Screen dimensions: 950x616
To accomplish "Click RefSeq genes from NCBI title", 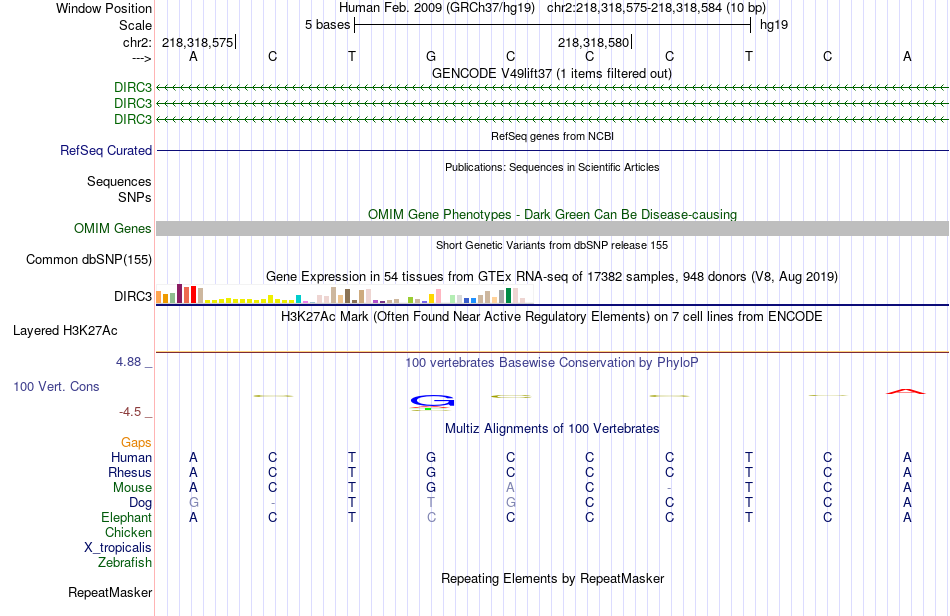I will (x=552, y=136).
